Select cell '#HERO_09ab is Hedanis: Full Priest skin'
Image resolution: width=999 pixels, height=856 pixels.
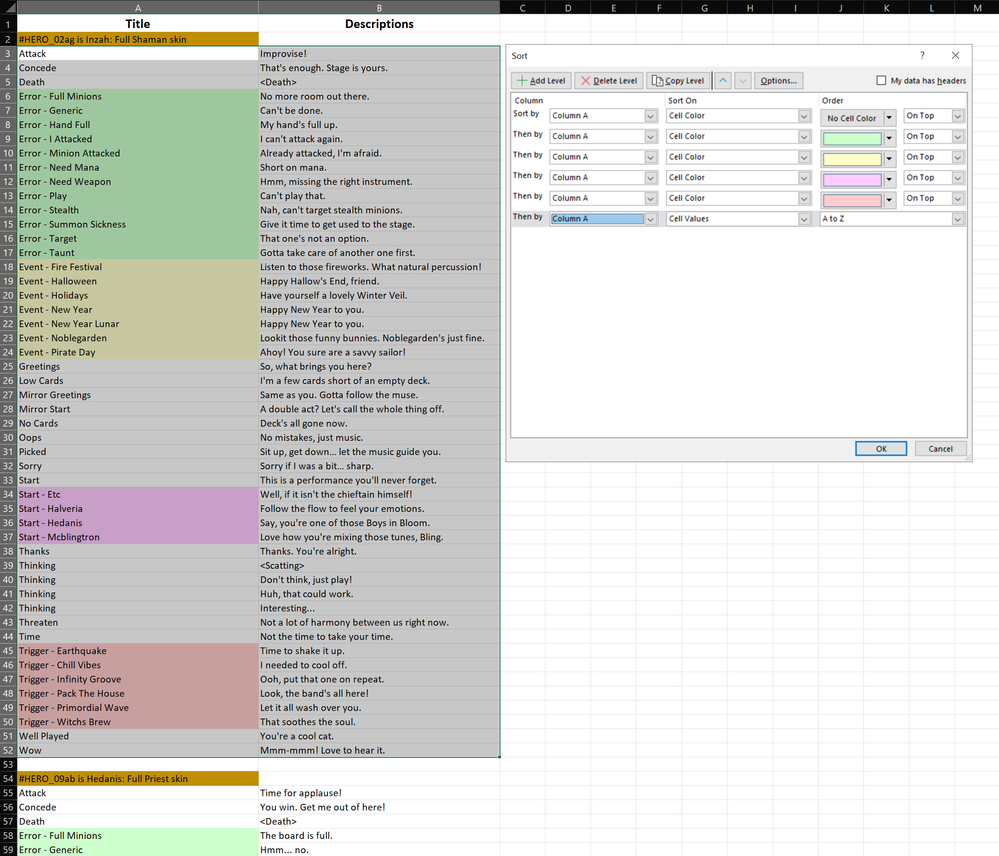tap(138, 779)
